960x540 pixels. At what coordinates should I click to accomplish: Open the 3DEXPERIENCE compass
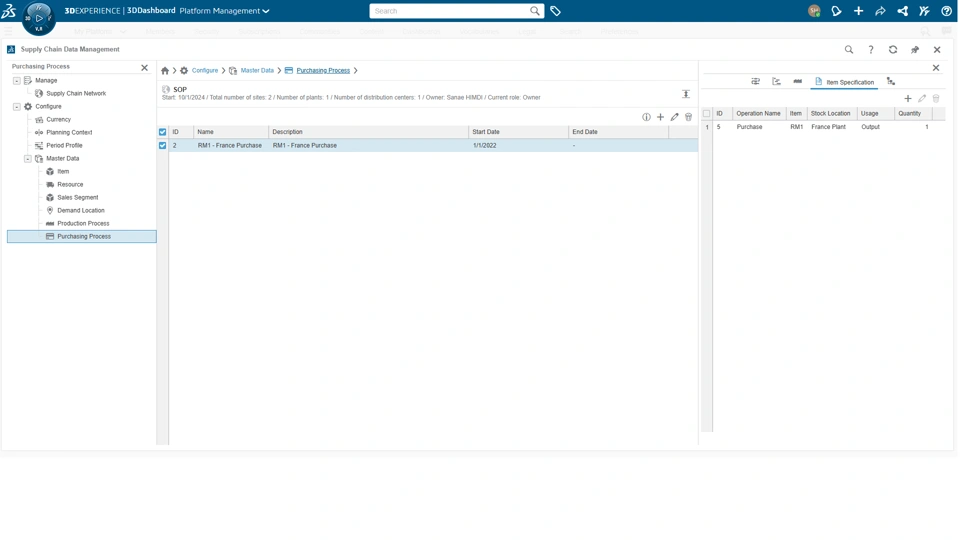39,18
